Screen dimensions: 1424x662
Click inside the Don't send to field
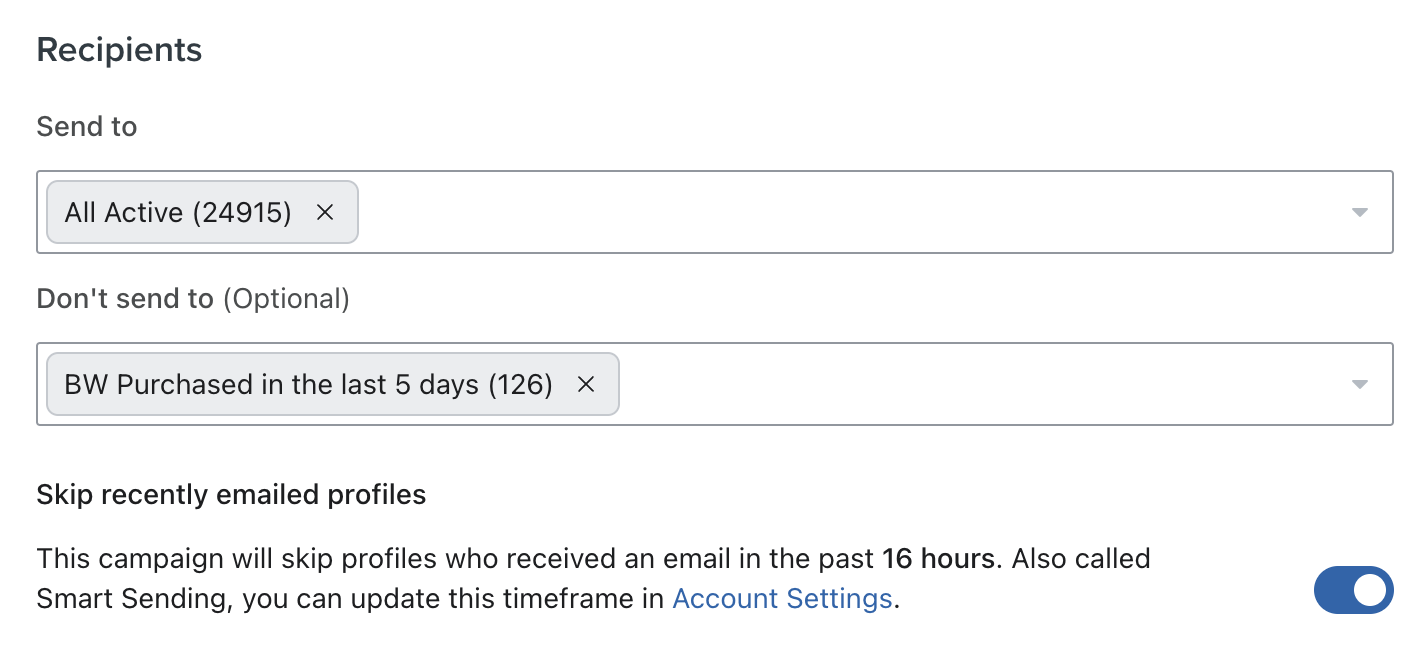click(715, 384)
